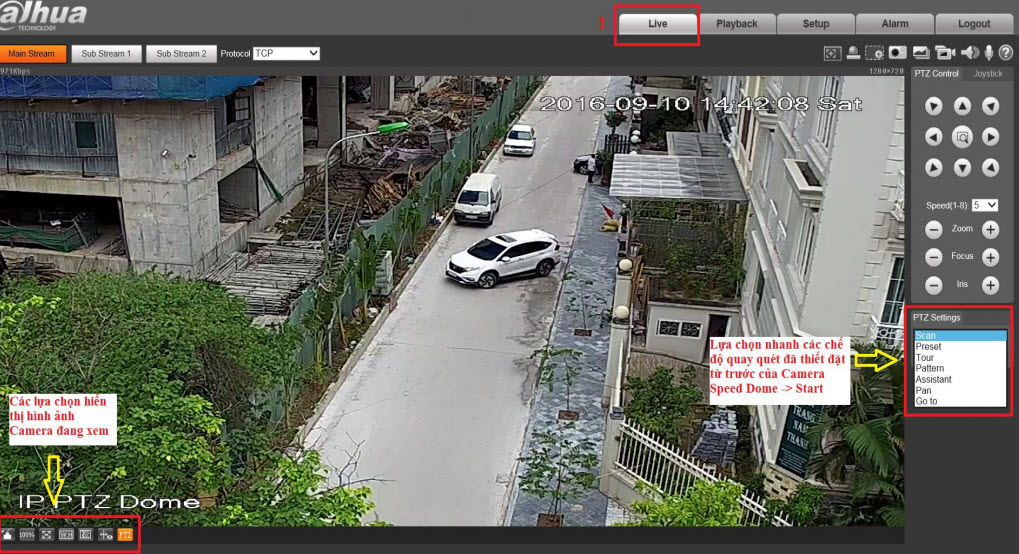
Task: Activate the regional focus icon
Action: (832, 53)
